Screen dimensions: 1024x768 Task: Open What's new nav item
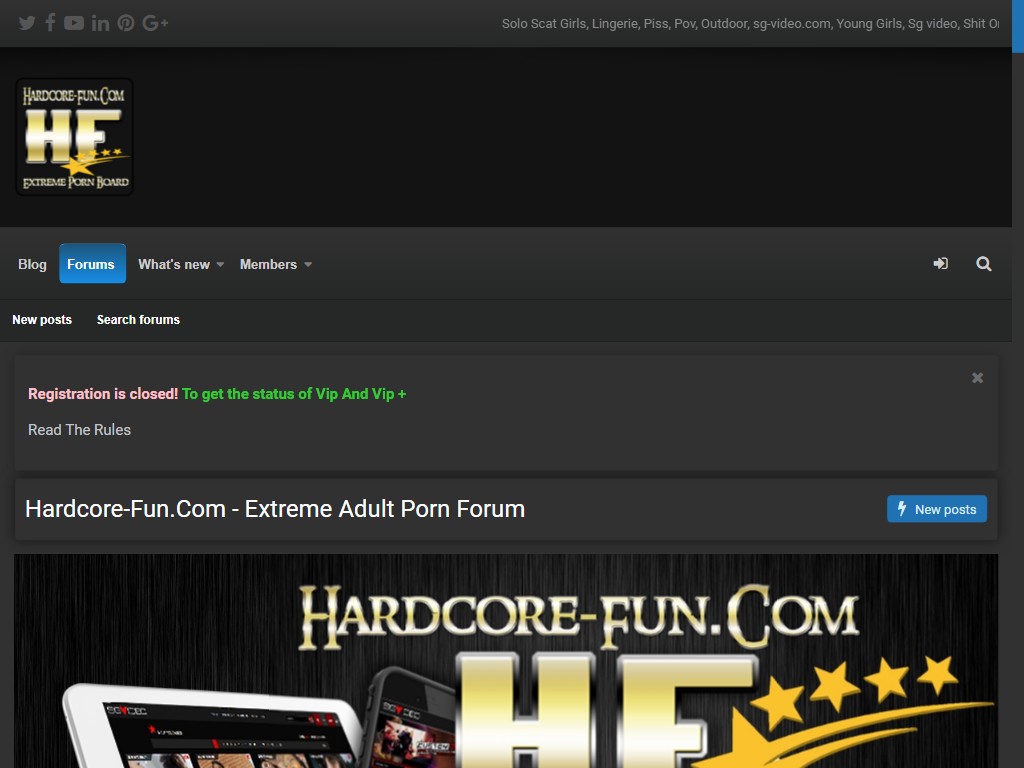pyautogui.click(x=174, y=264)
